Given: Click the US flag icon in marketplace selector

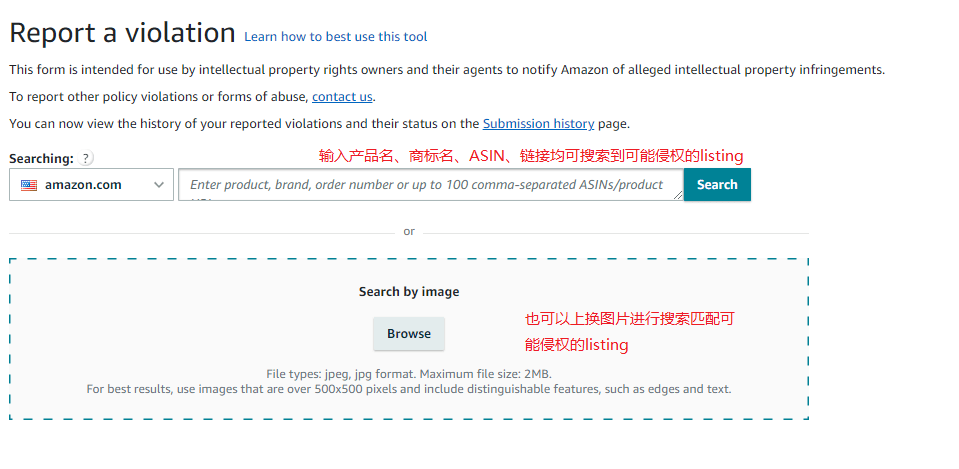Looking at the screenshot, I should pyautogui.click(x=29, y=185).
